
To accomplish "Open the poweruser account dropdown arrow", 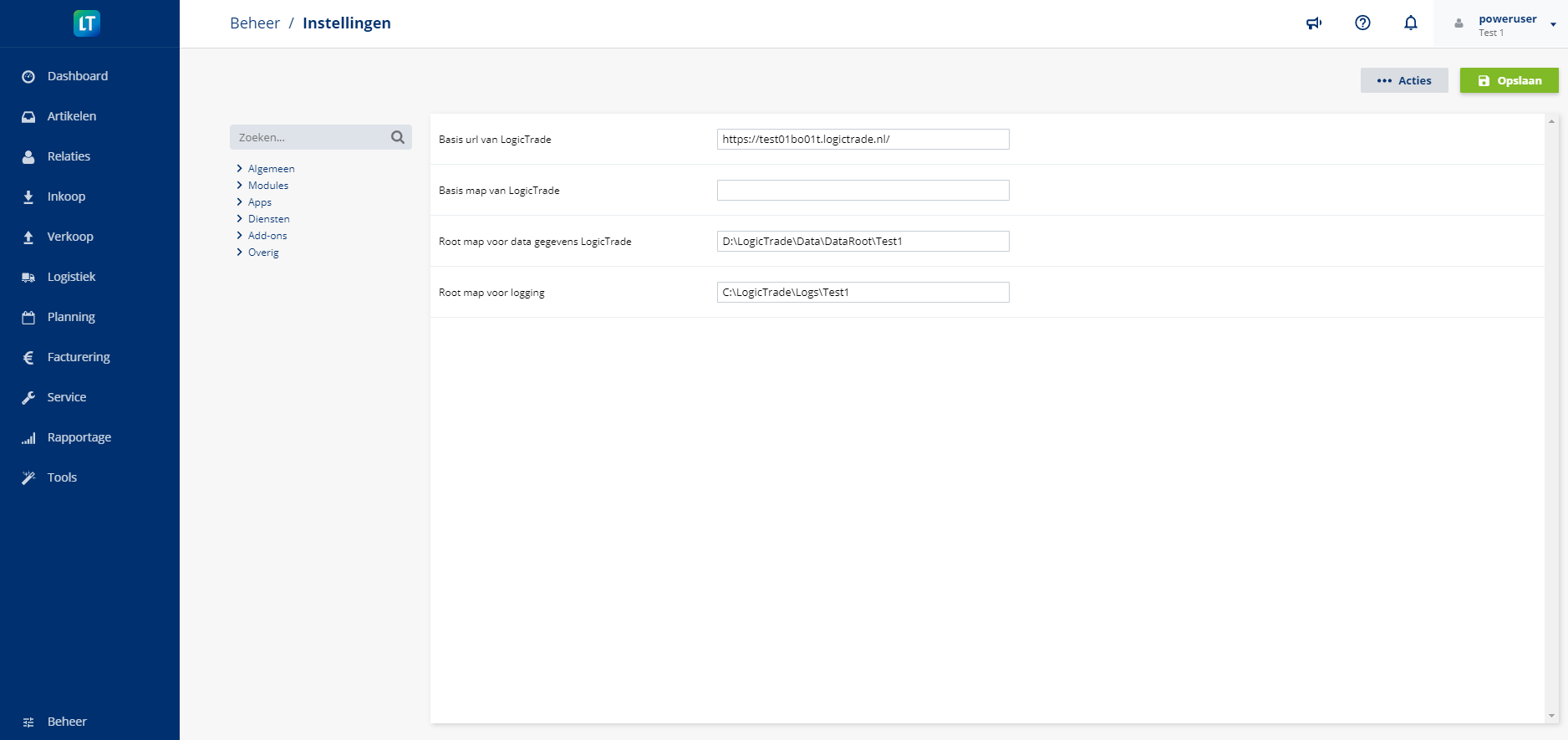I will click(x=1553, y=24).
